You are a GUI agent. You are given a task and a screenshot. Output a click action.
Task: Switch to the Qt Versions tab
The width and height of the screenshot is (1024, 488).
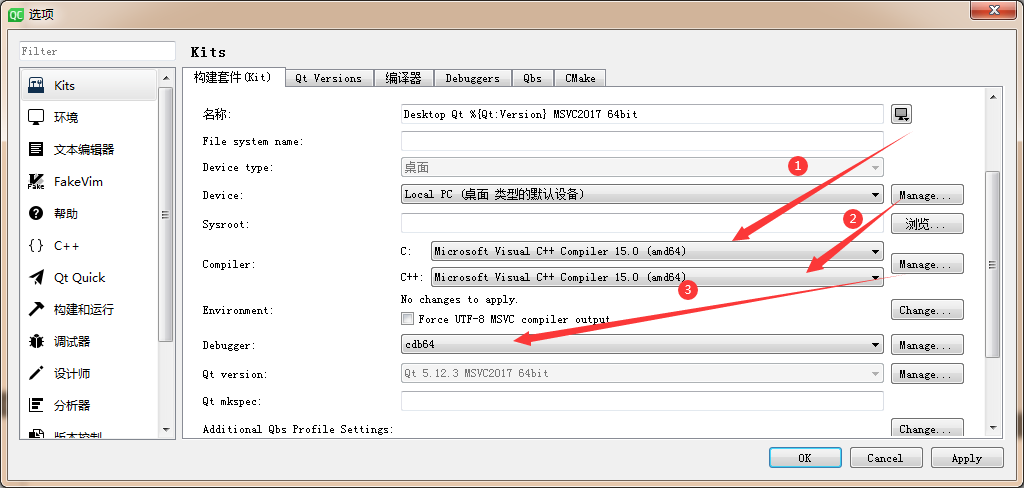pyautogui.click(x=328, y=78)
